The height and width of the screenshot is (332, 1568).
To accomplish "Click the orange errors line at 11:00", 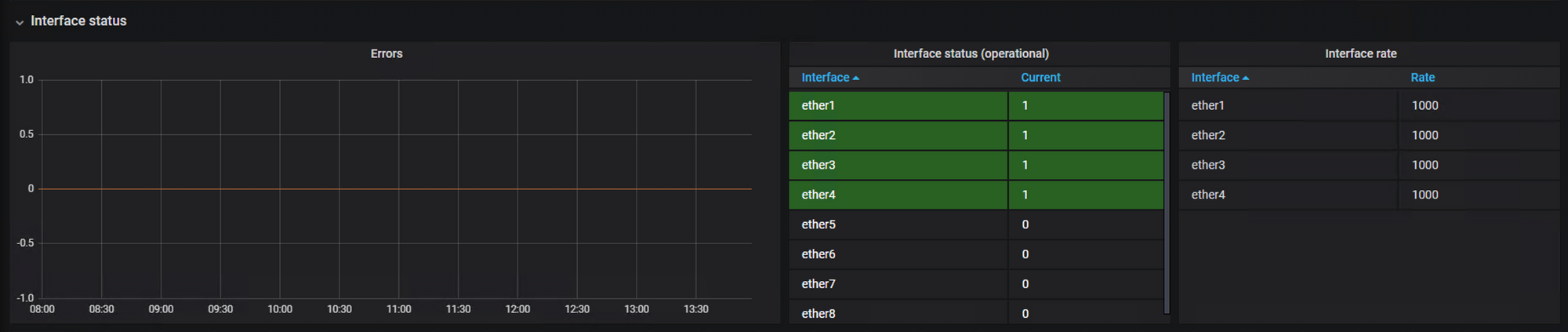I will (399, 188).
